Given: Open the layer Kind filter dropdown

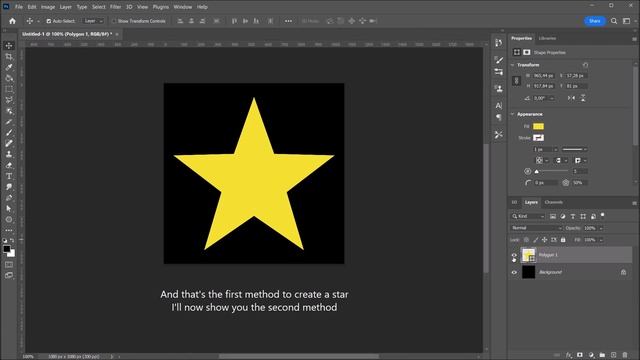Looking at the screenshot, I should tap(528, 216).
